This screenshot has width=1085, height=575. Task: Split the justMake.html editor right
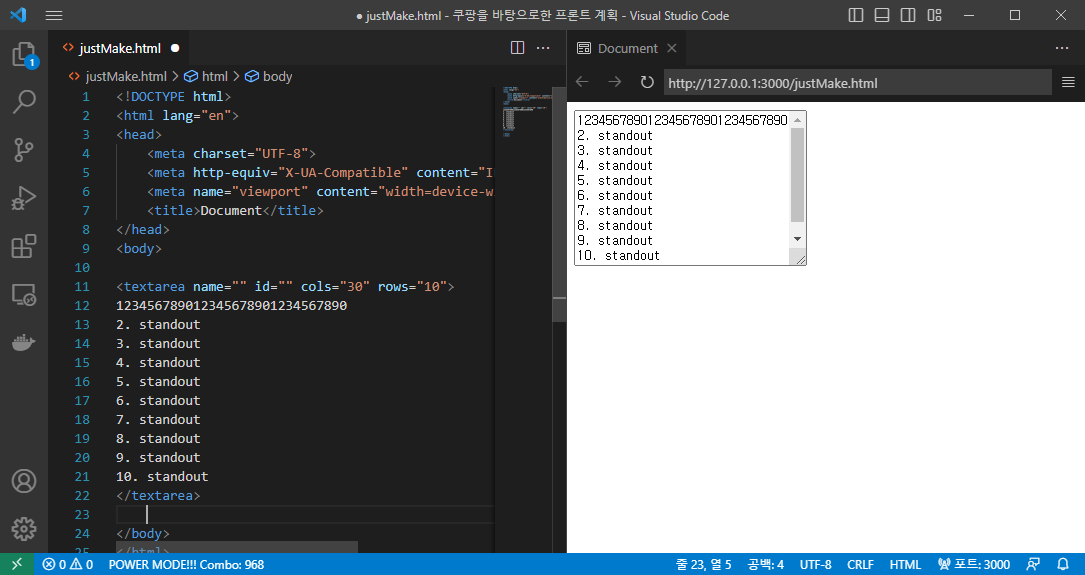click(x=517, y=48)
